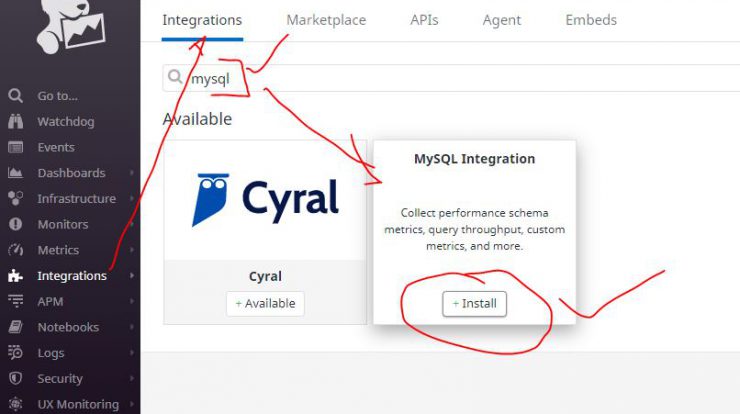Select Notebooks in the sidebar
The width and height of the screenshot is (740, 414).
pos(68,327)
